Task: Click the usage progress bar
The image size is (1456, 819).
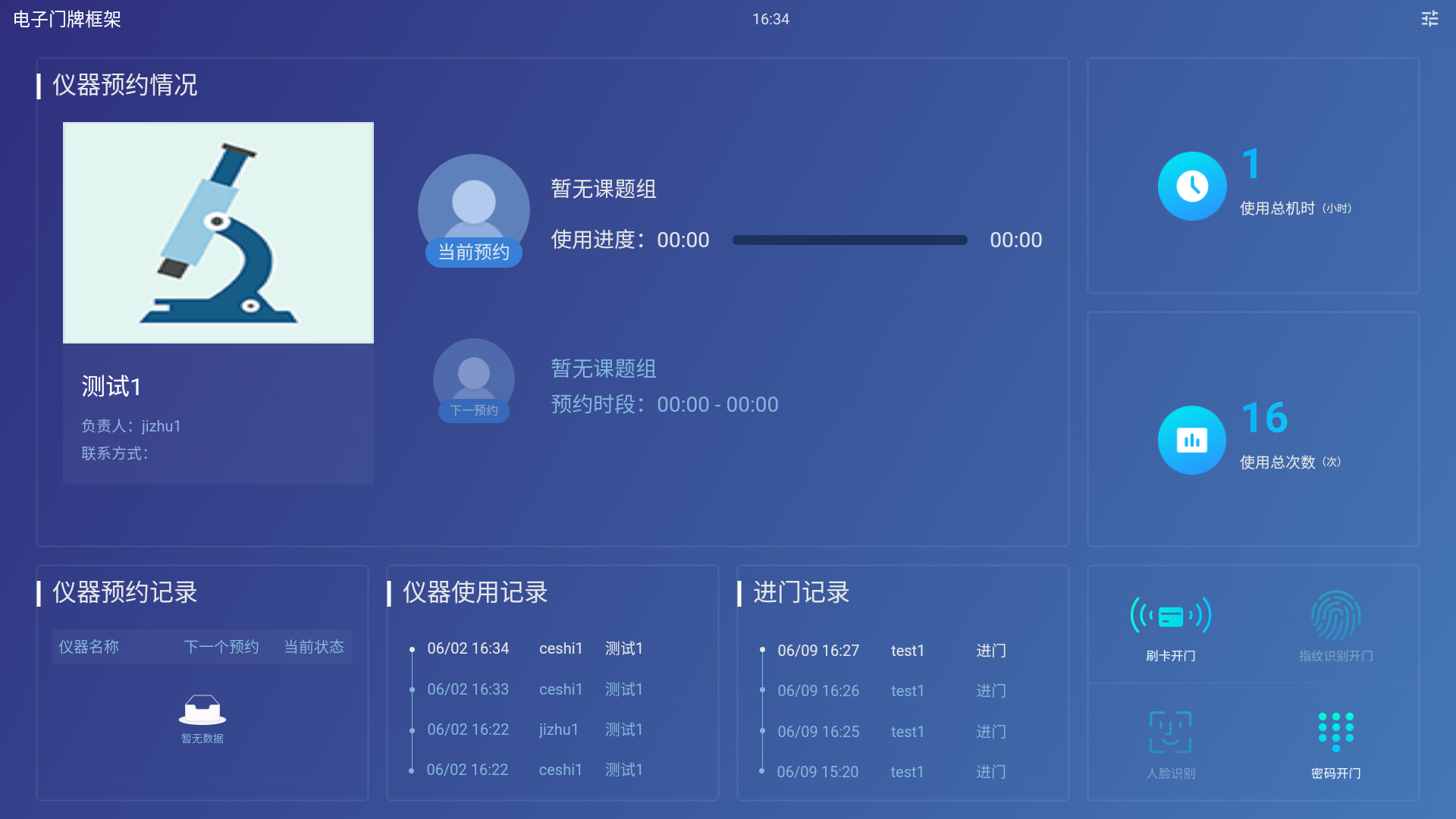Action: [x=850, y=240]
